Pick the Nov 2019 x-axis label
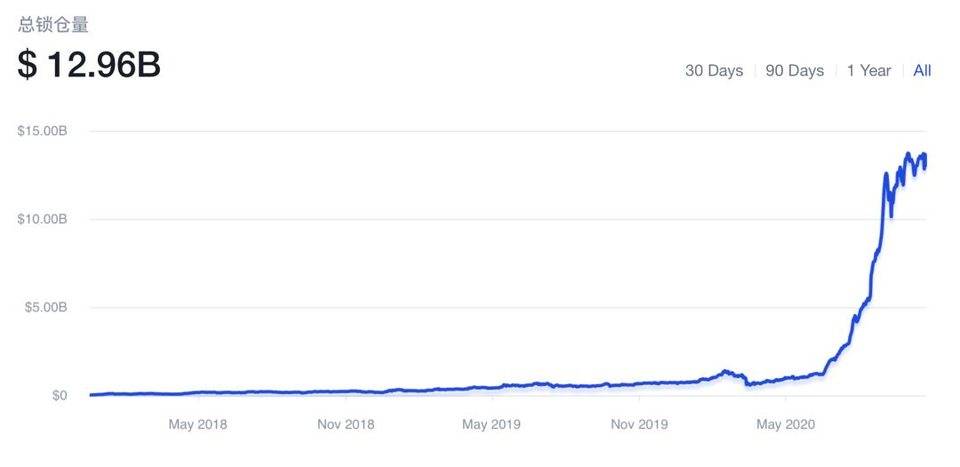The image size is (960, 467). tap(639, 424)
